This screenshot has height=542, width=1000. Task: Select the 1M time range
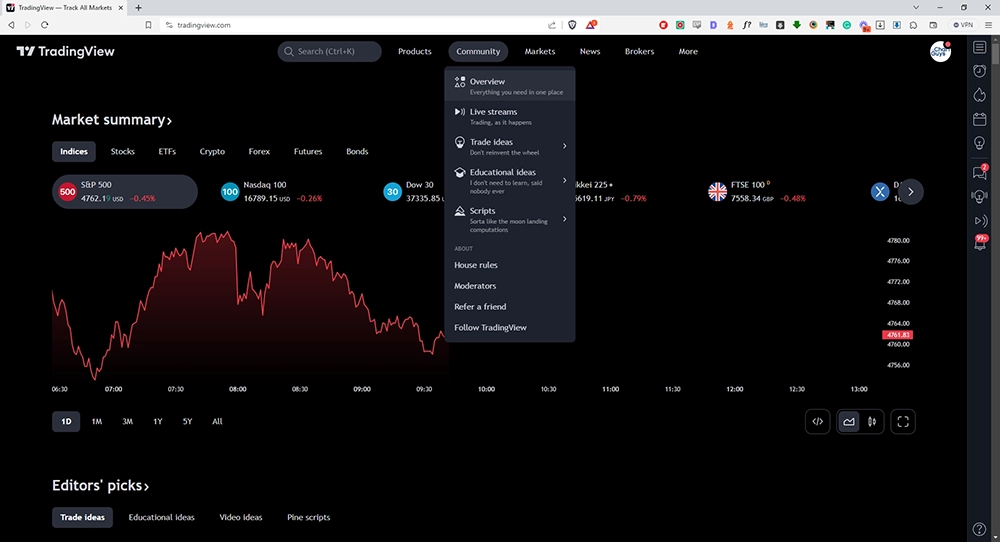[x=97, y=421]
